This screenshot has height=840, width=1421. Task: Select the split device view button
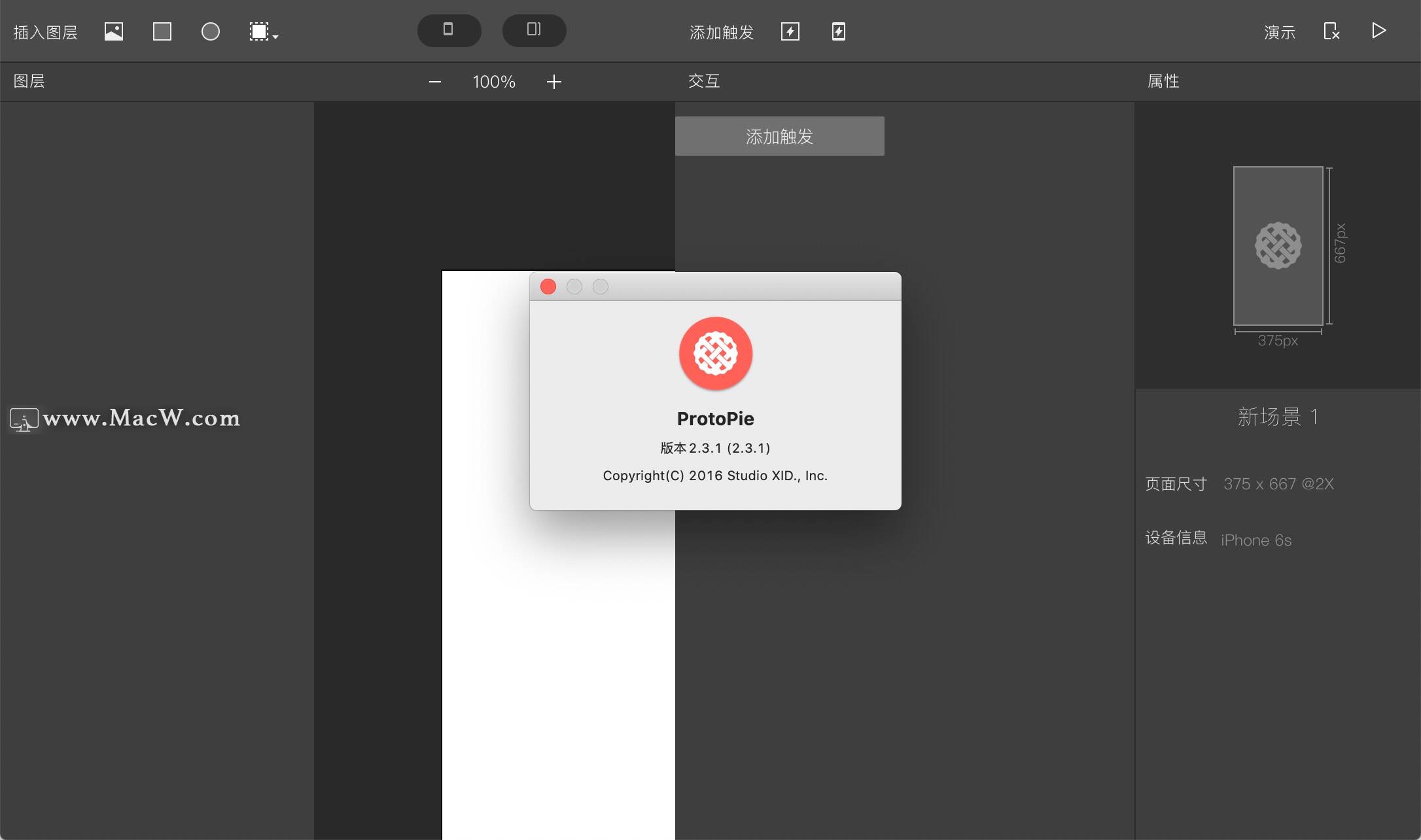pyautogui.click(x=534, y=30)
